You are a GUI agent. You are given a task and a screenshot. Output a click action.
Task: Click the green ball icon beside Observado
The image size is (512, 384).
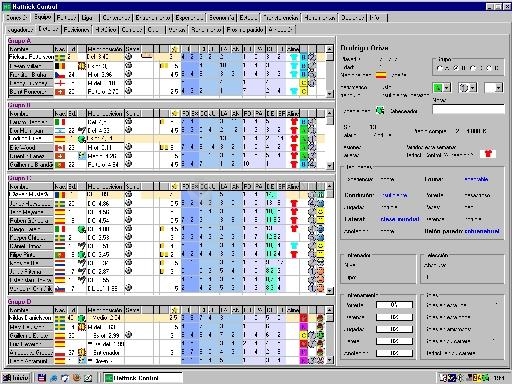tap(380, 110)
